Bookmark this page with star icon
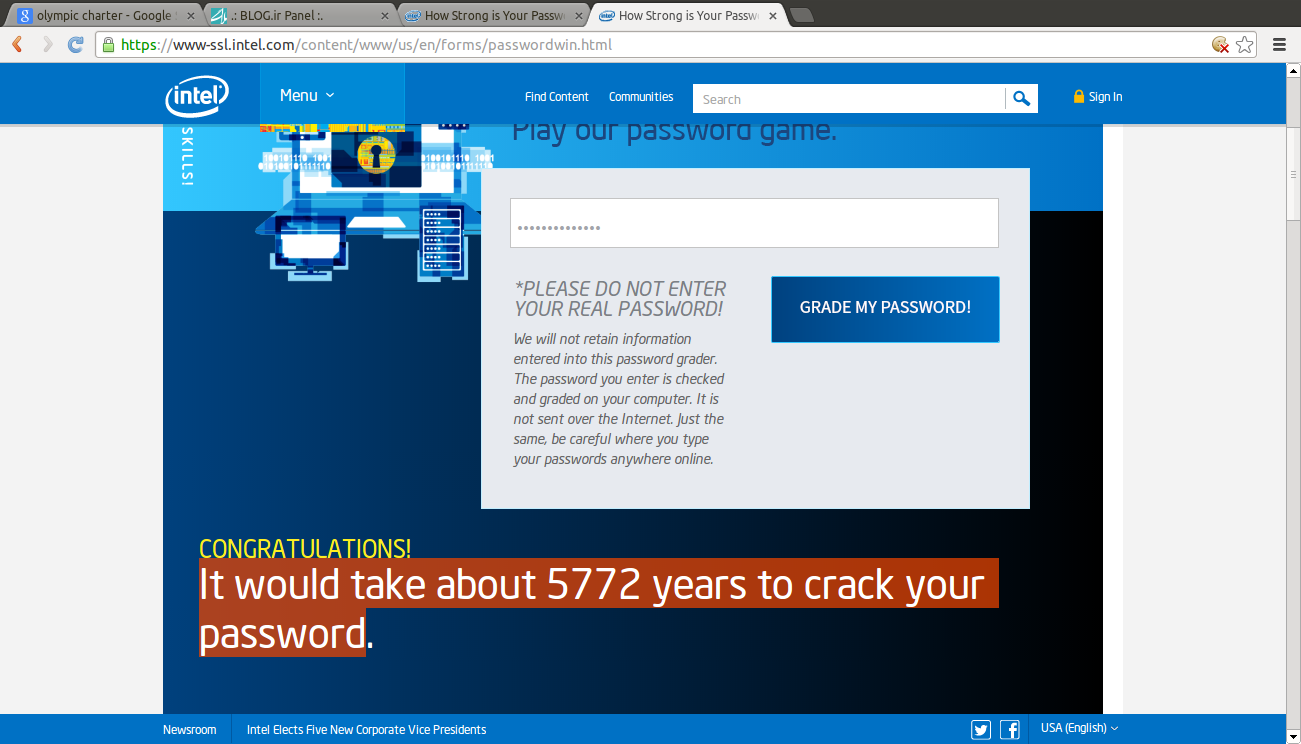This screenshot has height=744, width=1301. [x=1244, y=44]
